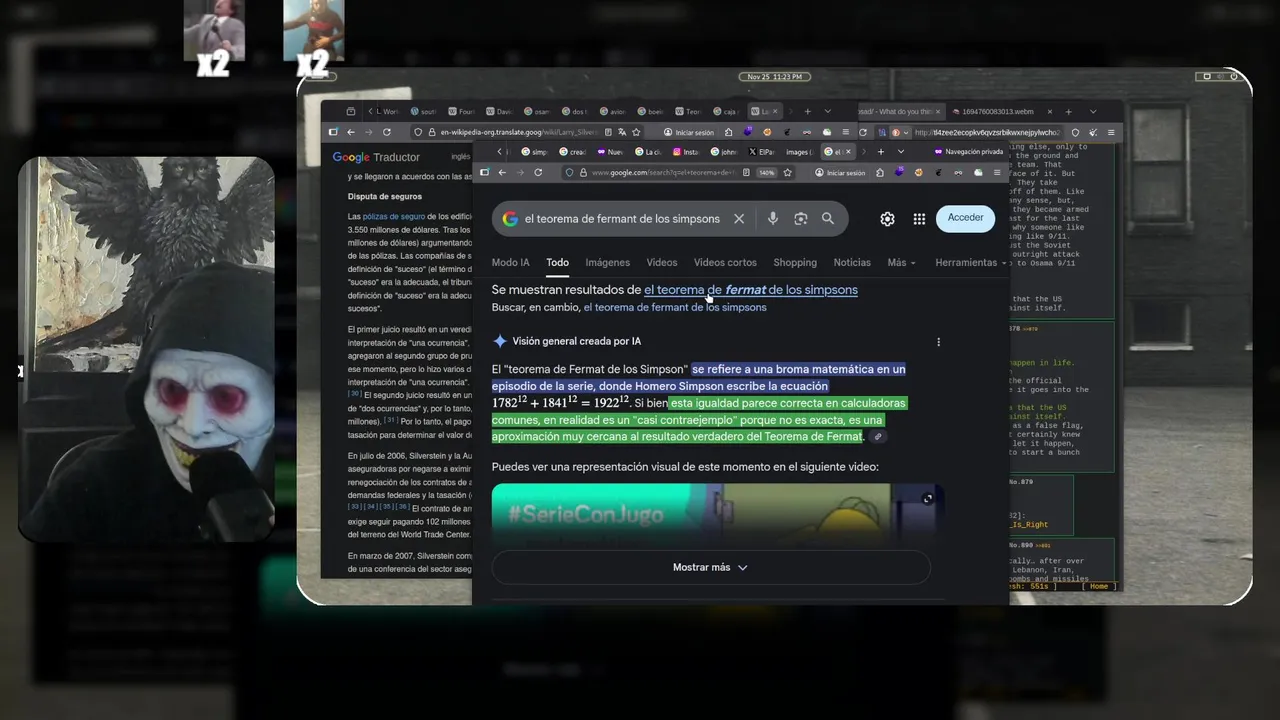Expand the #SerieConJugo video to fullscreen
The height and width of the screenshot is (720, 1280).
927,499
